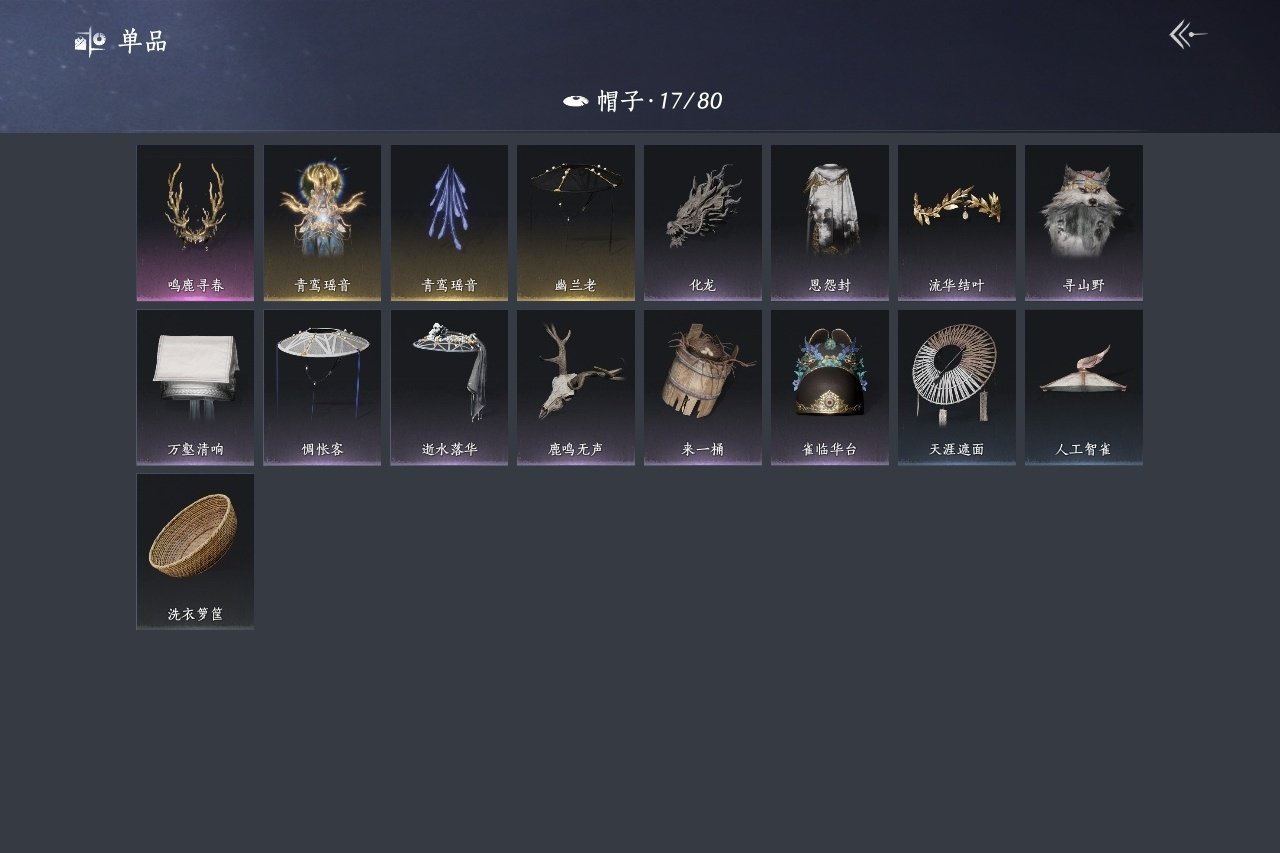This screenshot has width=1280, height=853.
Task: Choose the 天涯遮面 round fan hat
Action: [x=957, y=387]
